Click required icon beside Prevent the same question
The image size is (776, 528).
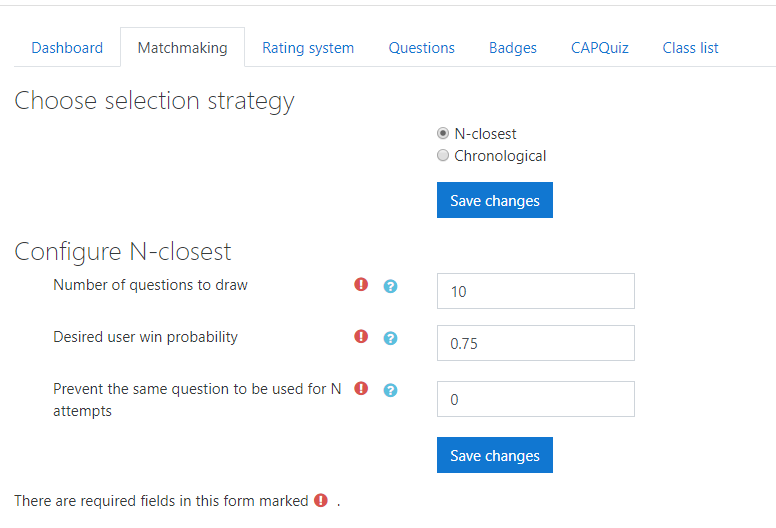(x=362, y=389)
